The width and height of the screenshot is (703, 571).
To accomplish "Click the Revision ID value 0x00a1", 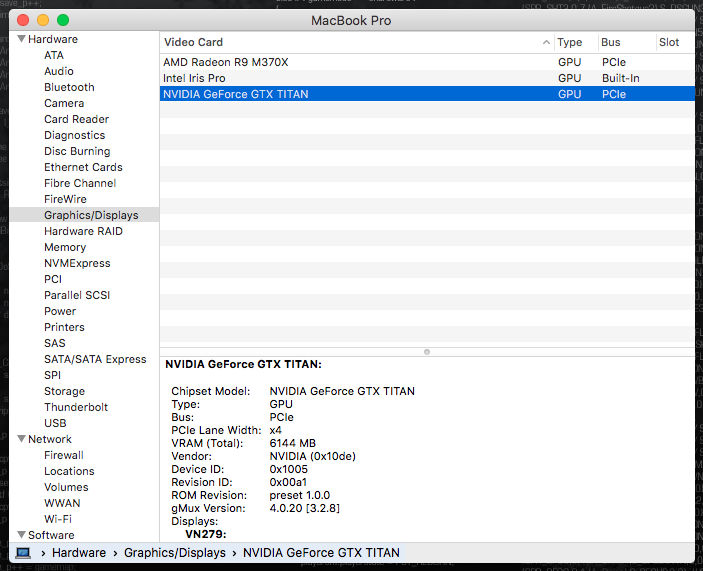I will [x=288, y=482].
